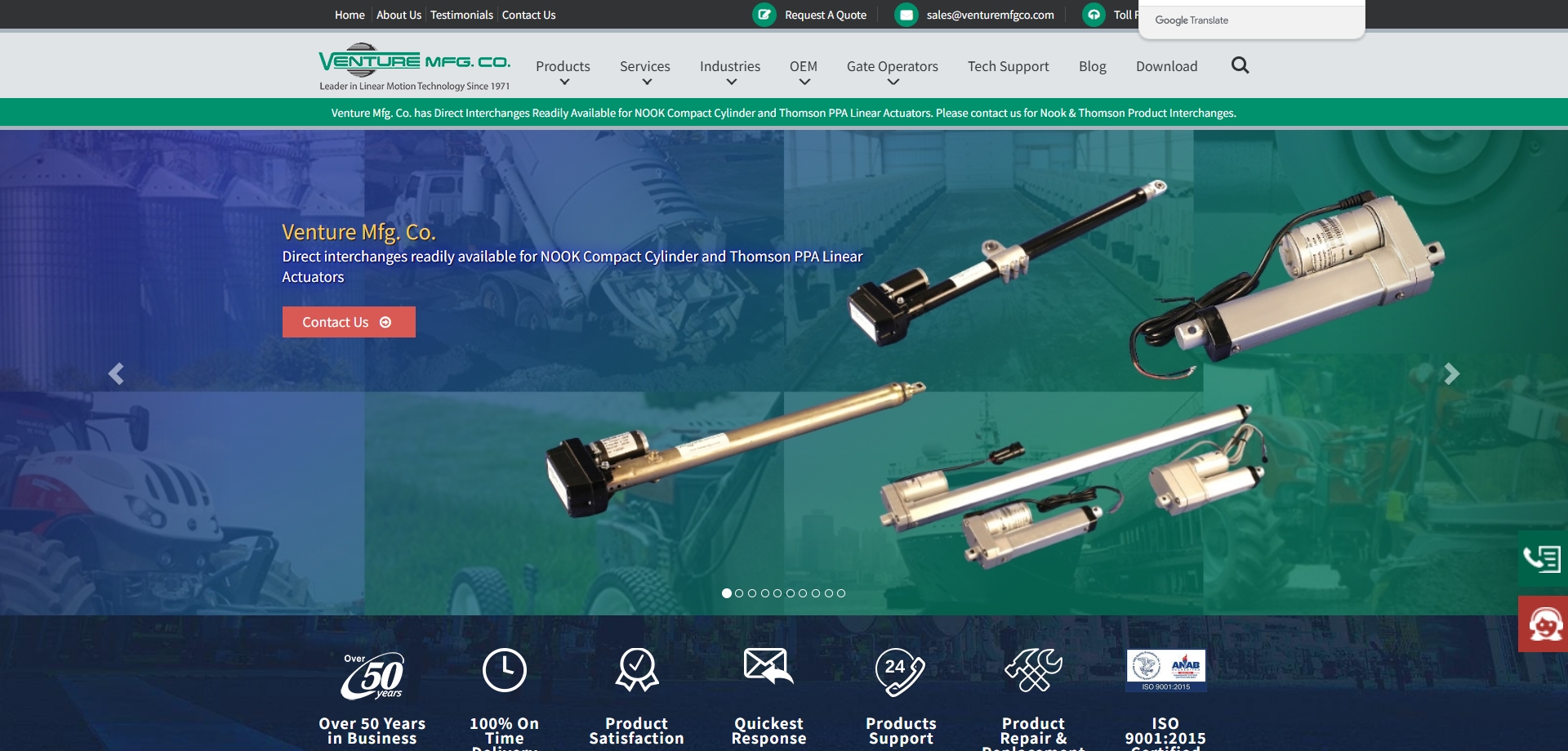1568x751 pixels.
Task: Click the Request A Quote pencil icon
Action: coord(764,15)
